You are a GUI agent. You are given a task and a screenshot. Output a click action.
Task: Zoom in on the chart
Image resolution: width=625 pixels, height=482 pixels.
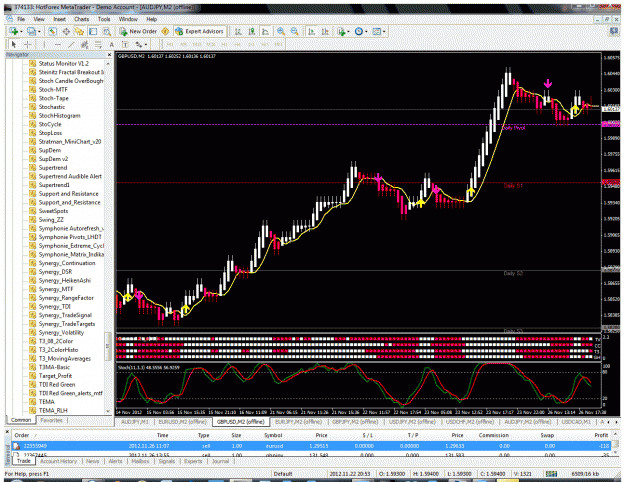[x=281, y=31]
